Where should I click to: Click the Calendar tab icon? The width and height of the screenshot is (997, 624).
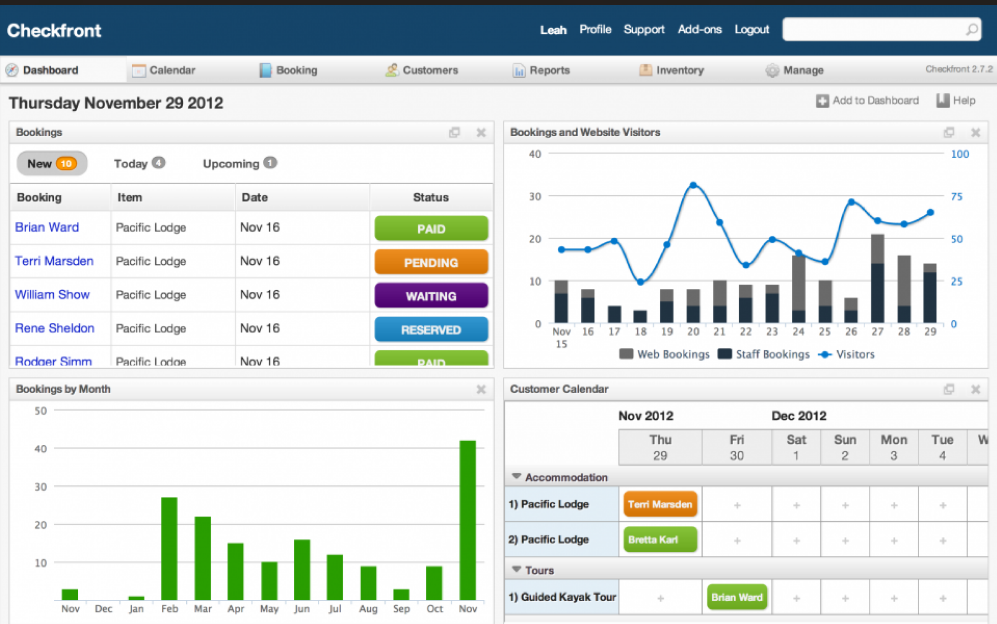(139, 71)
